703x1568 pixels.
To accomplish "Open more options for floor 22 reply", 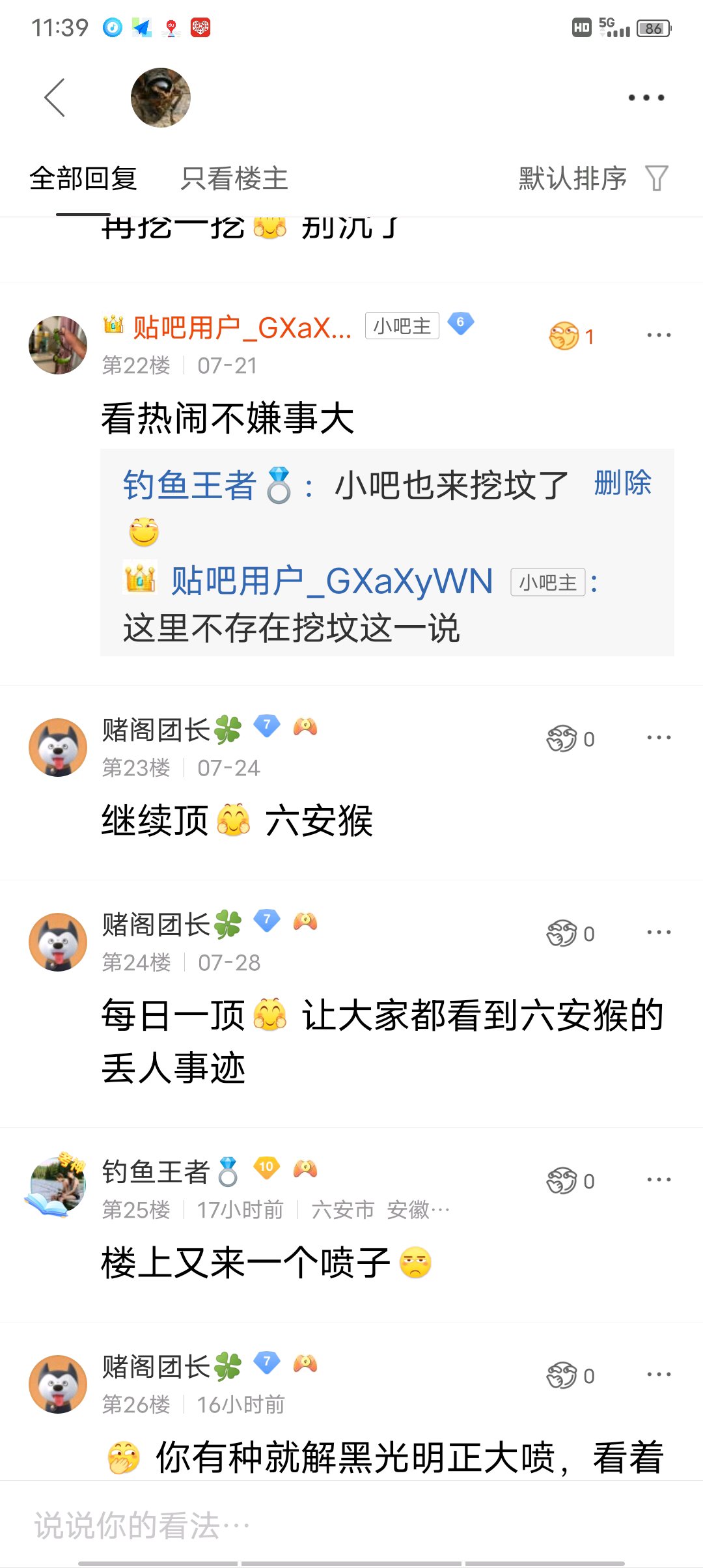I will click(x=659, y=335).
